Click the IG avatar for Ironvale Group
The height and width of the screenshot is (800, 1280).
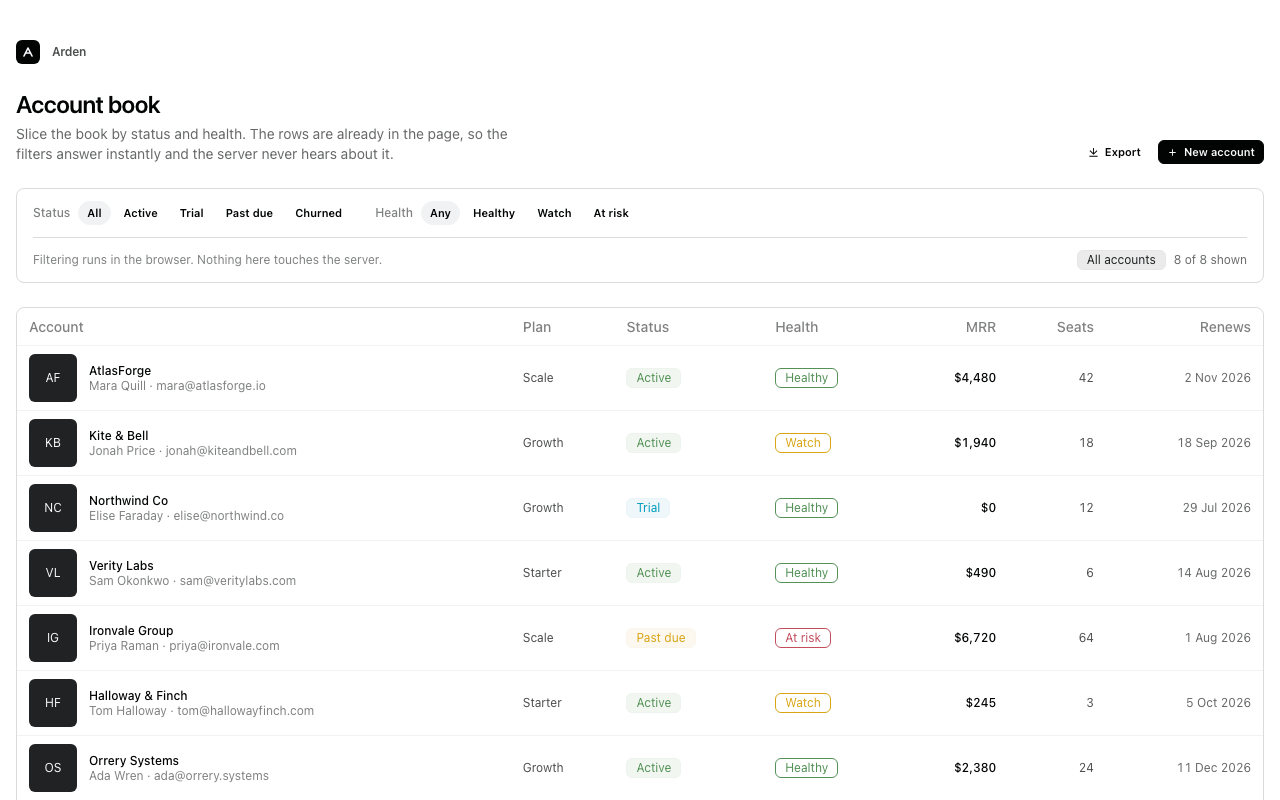(x=53, y=638)
